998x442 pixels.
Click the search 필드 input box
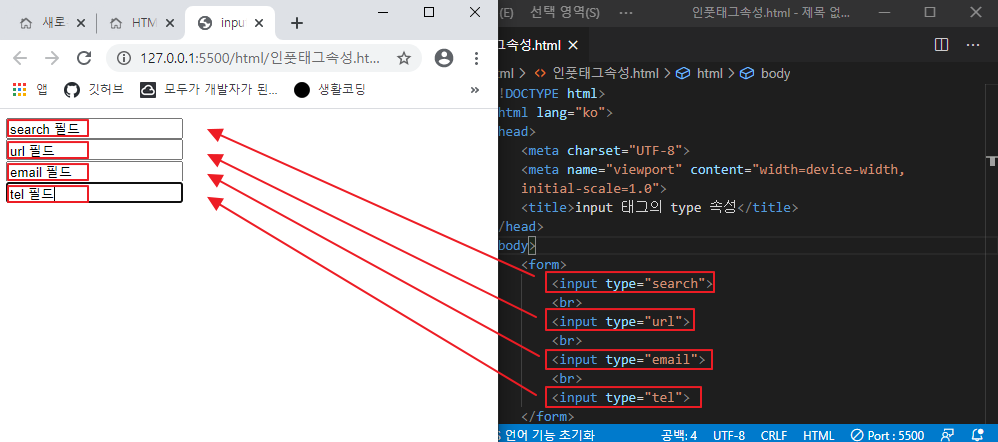coord(95,128)
